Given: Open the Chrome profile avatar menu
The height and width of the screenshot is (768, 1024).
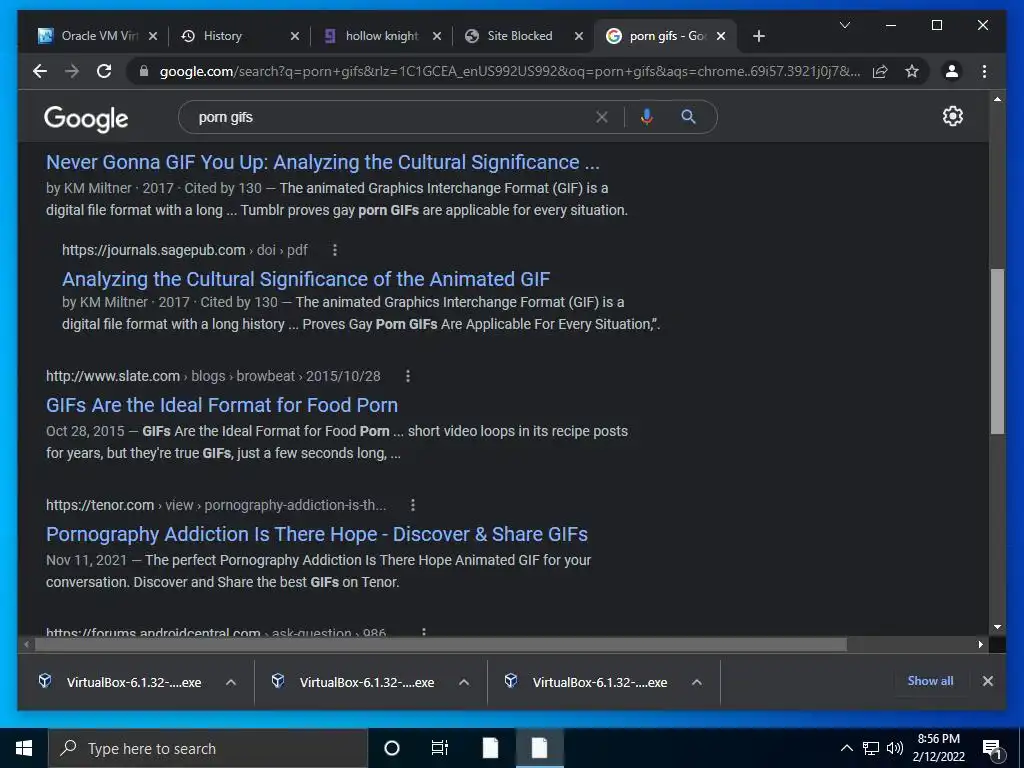Looking at the screenshot, I should pyautogui.click(x=952, y=71).
